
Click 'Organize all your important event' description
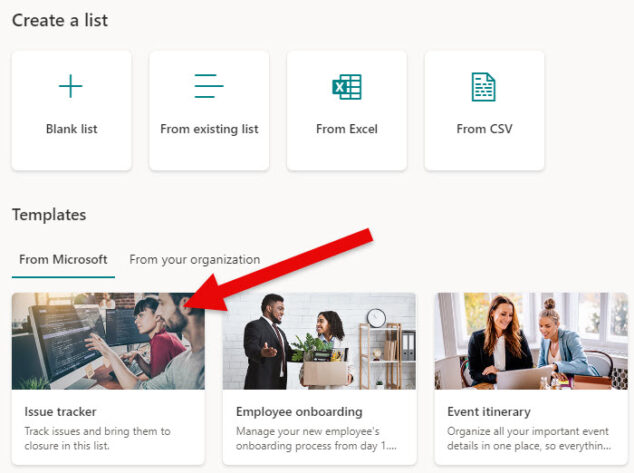[528, 431]
